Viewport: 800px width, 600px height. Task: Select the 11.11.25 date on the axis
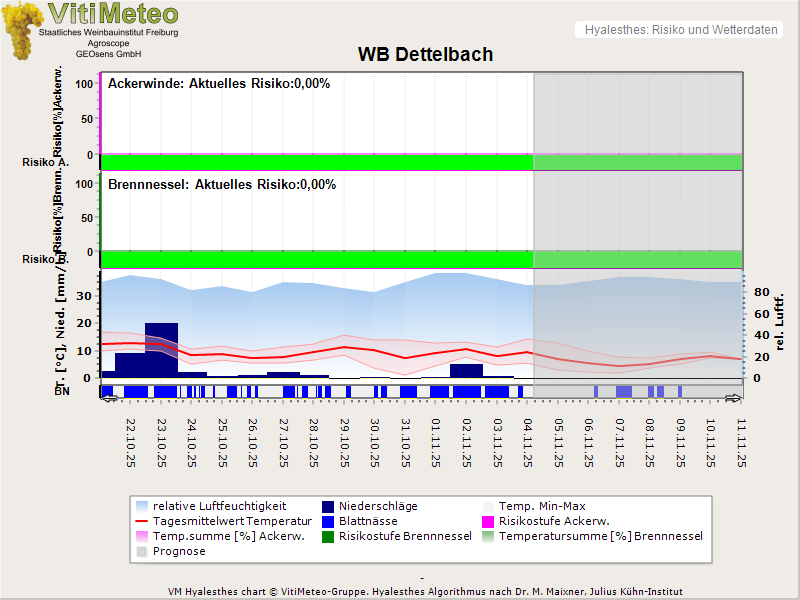[x=740, y=443]
